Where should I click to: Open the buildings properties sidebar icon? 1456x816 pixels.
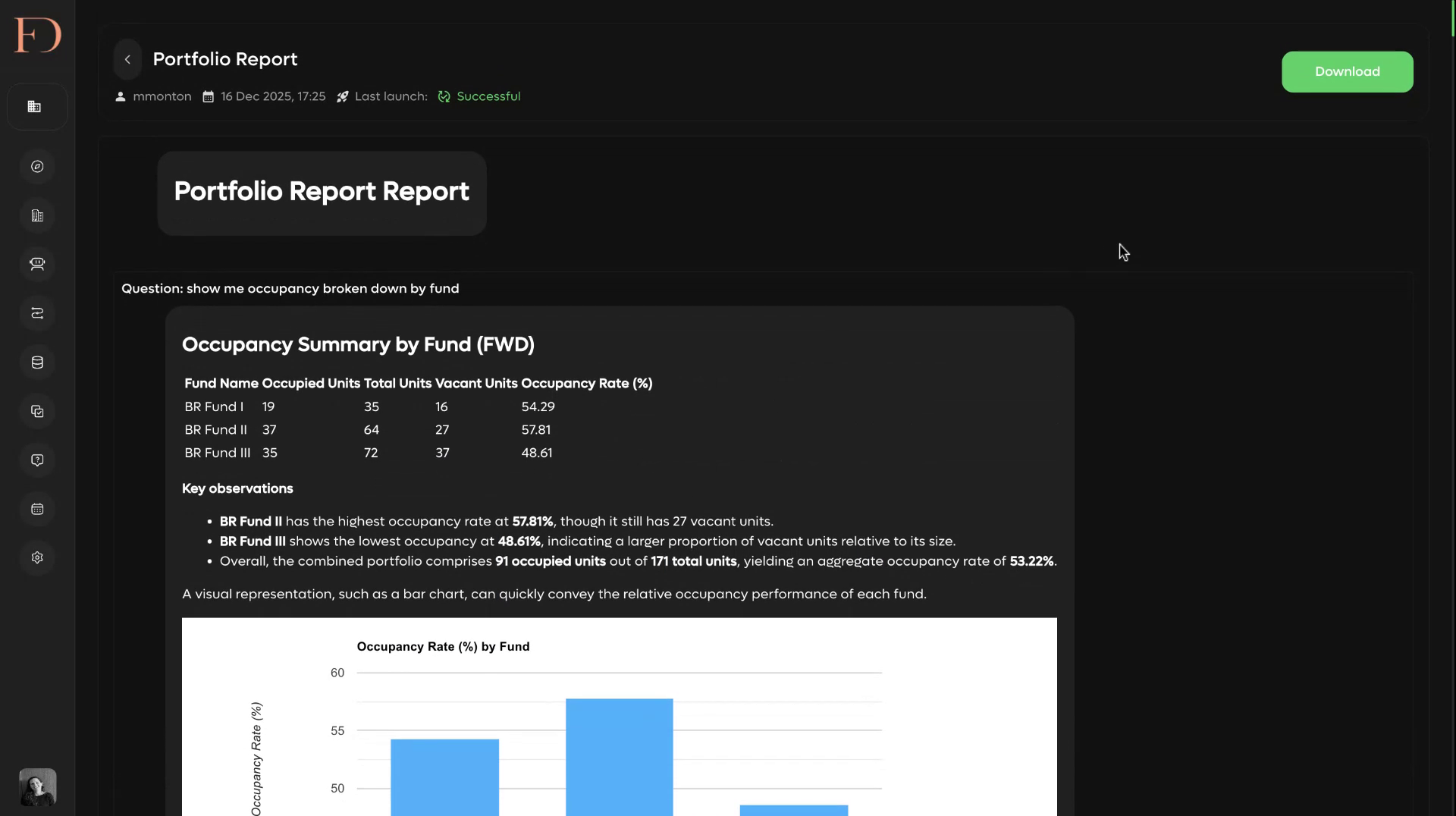tap(37, 216)
